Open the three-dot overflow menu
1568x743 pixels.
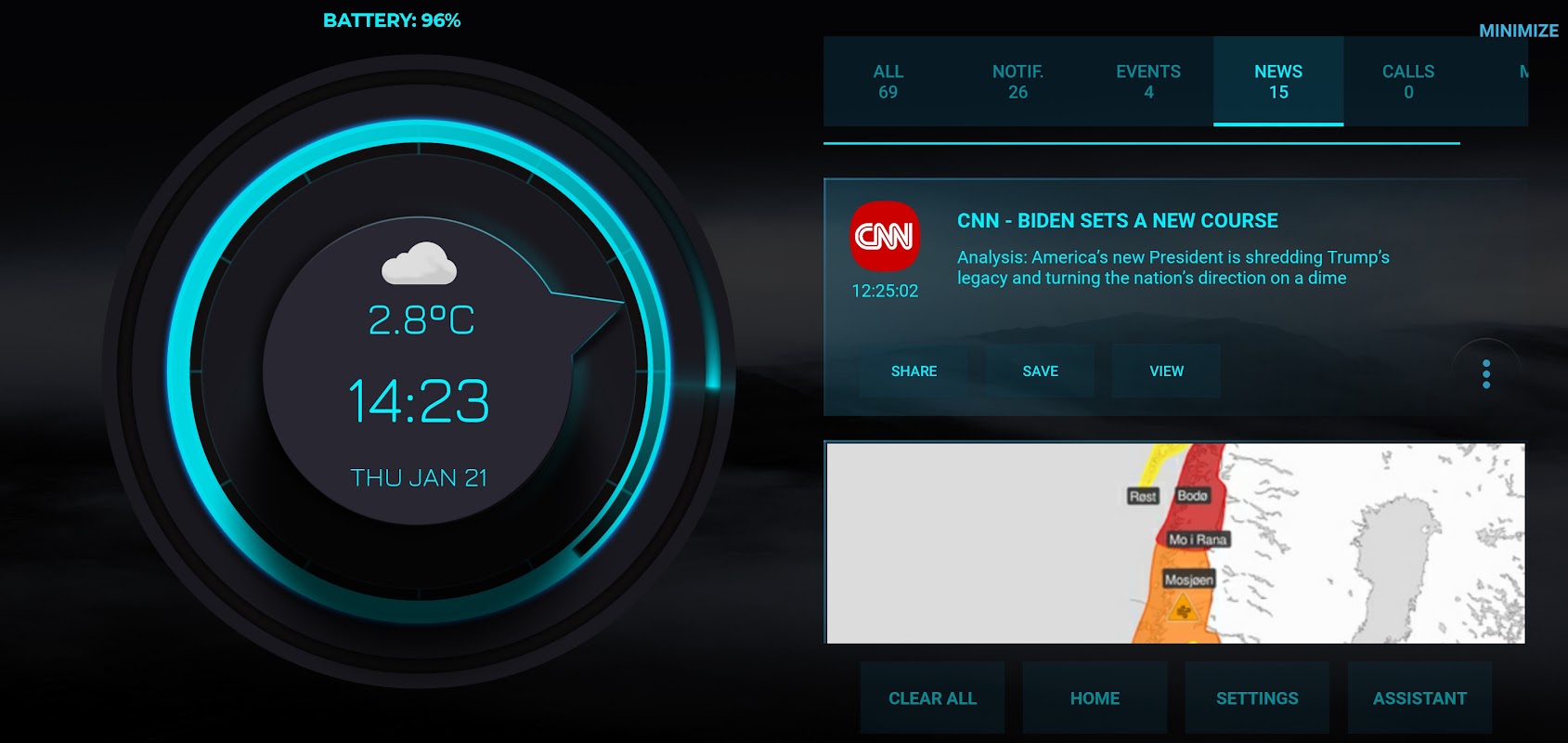tap(1486, 373)
